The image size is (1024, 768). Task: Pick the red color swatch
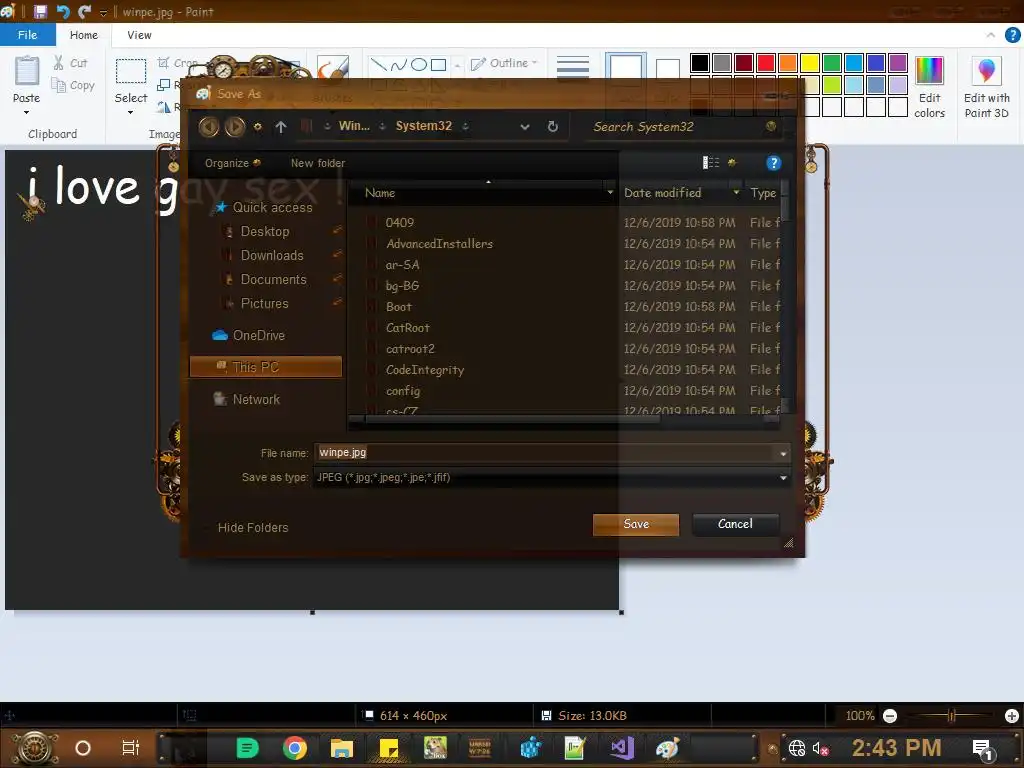(x=766, y=63)
